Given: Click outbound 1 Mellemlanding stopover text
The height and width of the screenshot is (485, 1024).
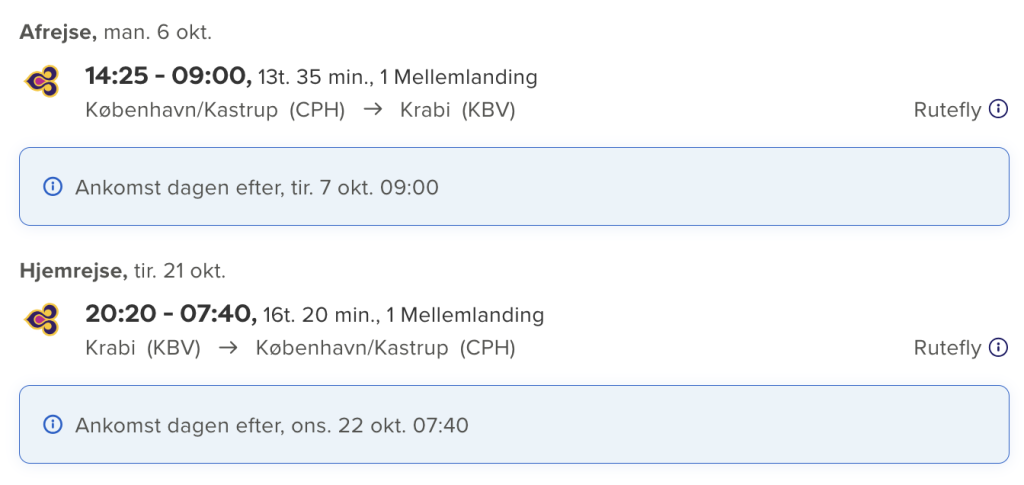Looking at the screenshot, I should pyautogui.click(x=458, y=78).
